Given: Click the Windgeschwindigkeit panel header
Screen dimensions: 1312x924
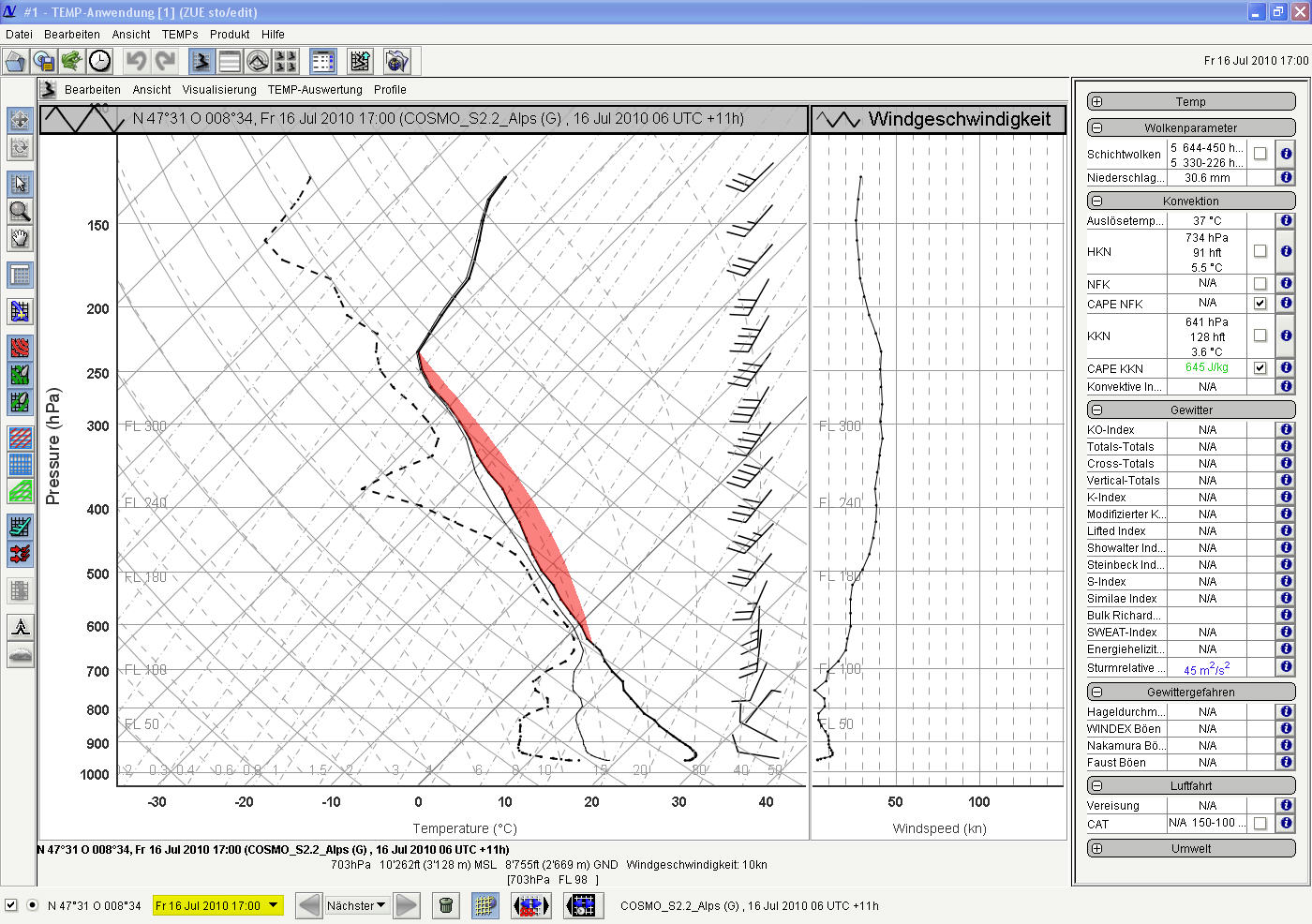Looking at the screenshot, I should tap(938, 119).
